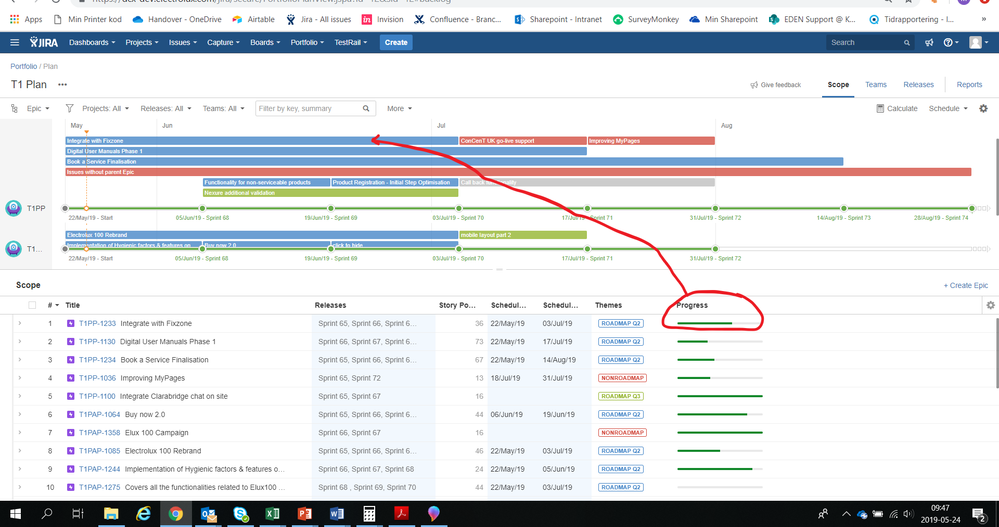Screen dimensions: 999x527
Task: Switch to the Scope tab
Action: point(838,85)
